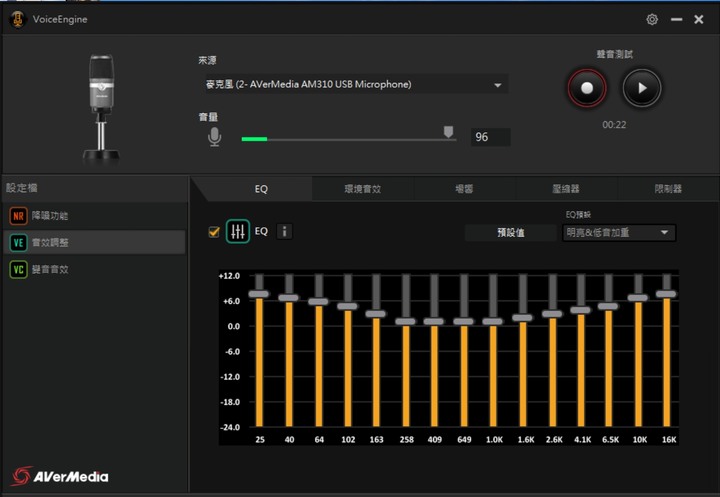Open the third effects tab
720x497 pixels.
[464, 189]
